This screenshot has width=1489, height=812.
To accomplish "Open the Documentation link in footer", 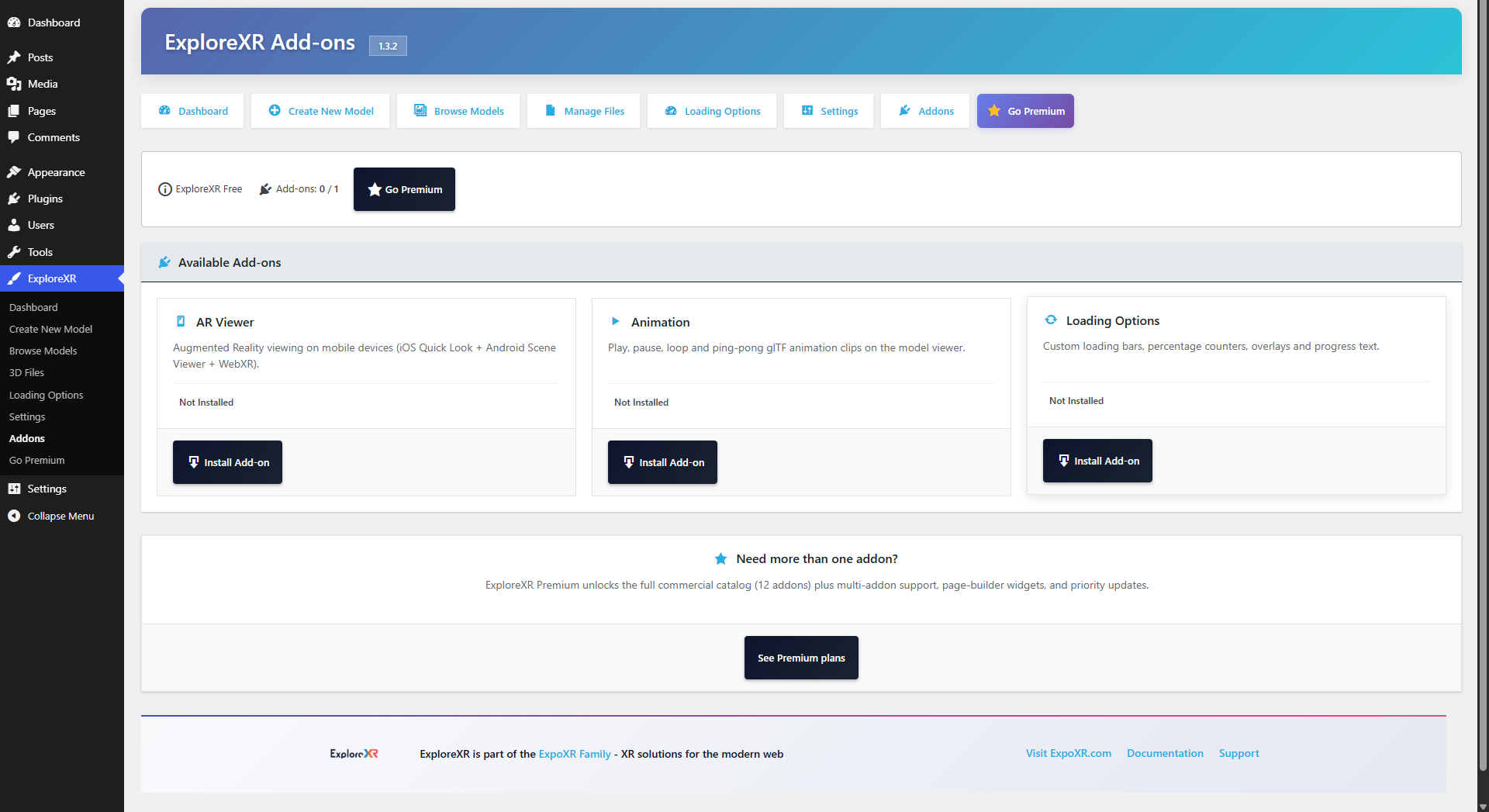I will coord(1165,753).
